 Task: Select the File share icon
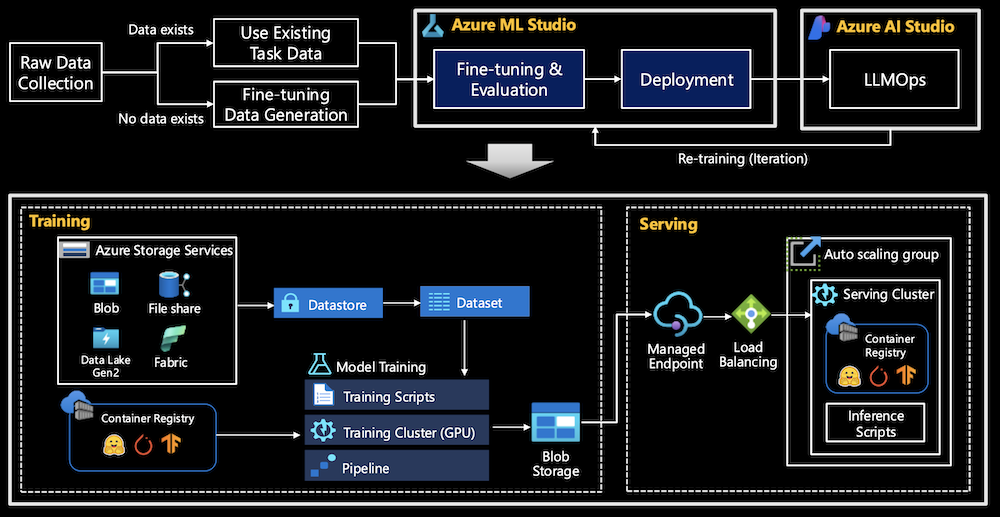(169, 283)
